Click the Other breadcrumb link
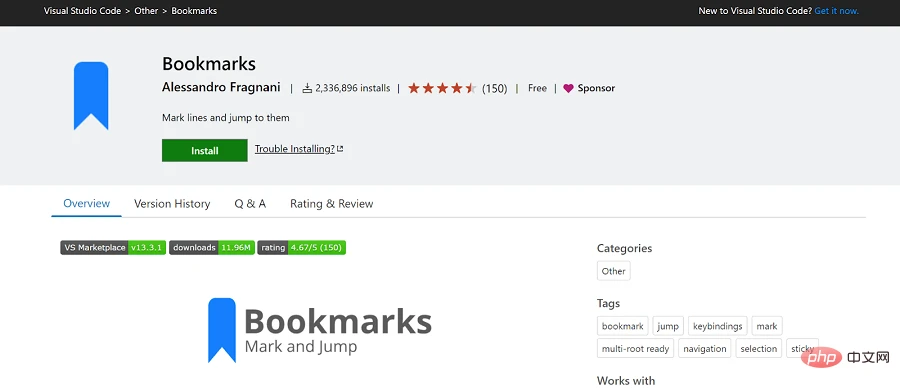 146,11
